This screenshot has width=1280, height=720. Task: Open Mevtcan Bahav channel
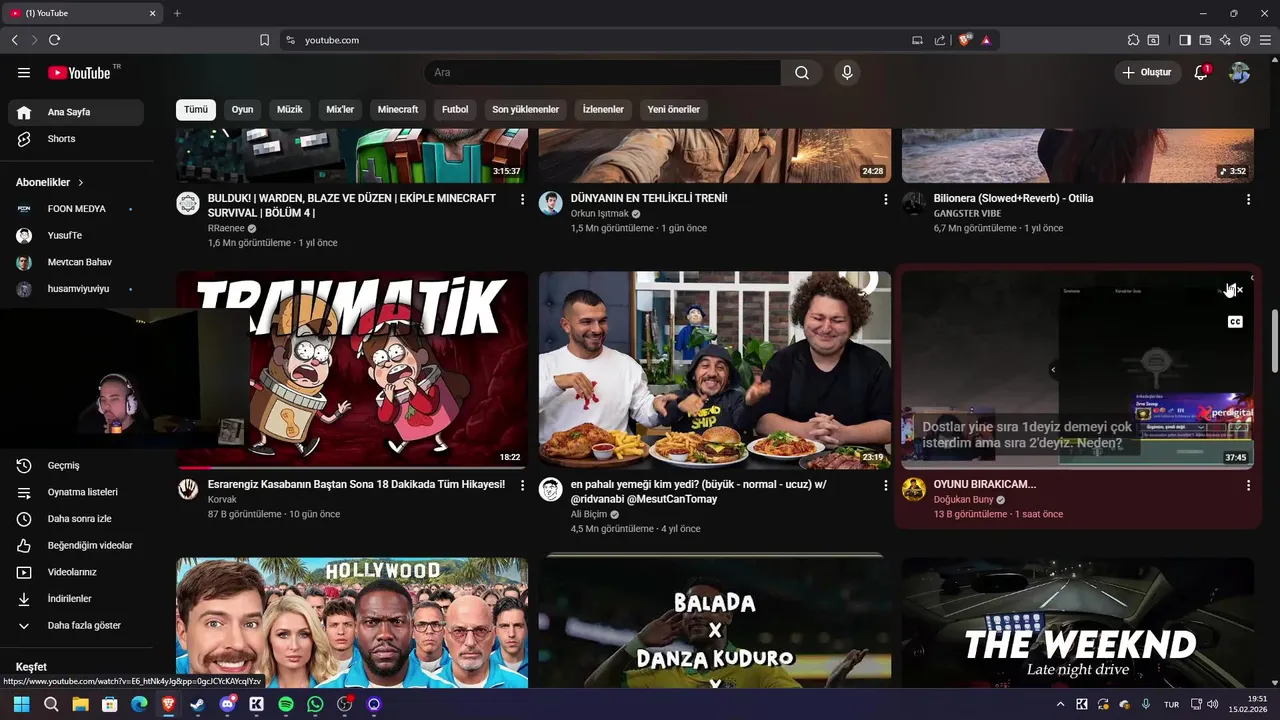pyautogui.click(x=76, y=263)
